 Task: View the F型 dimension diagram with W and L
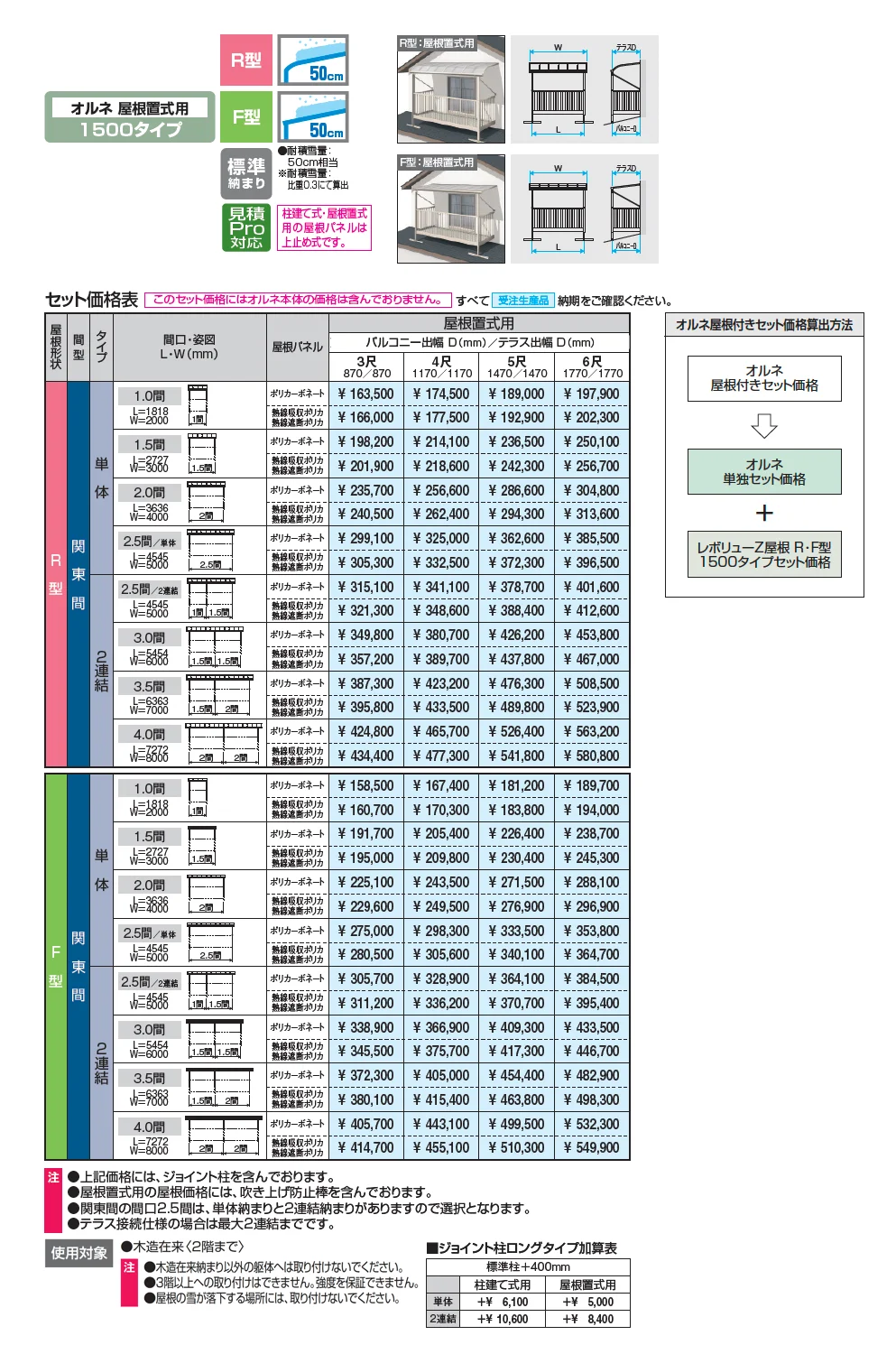point(585,209)
